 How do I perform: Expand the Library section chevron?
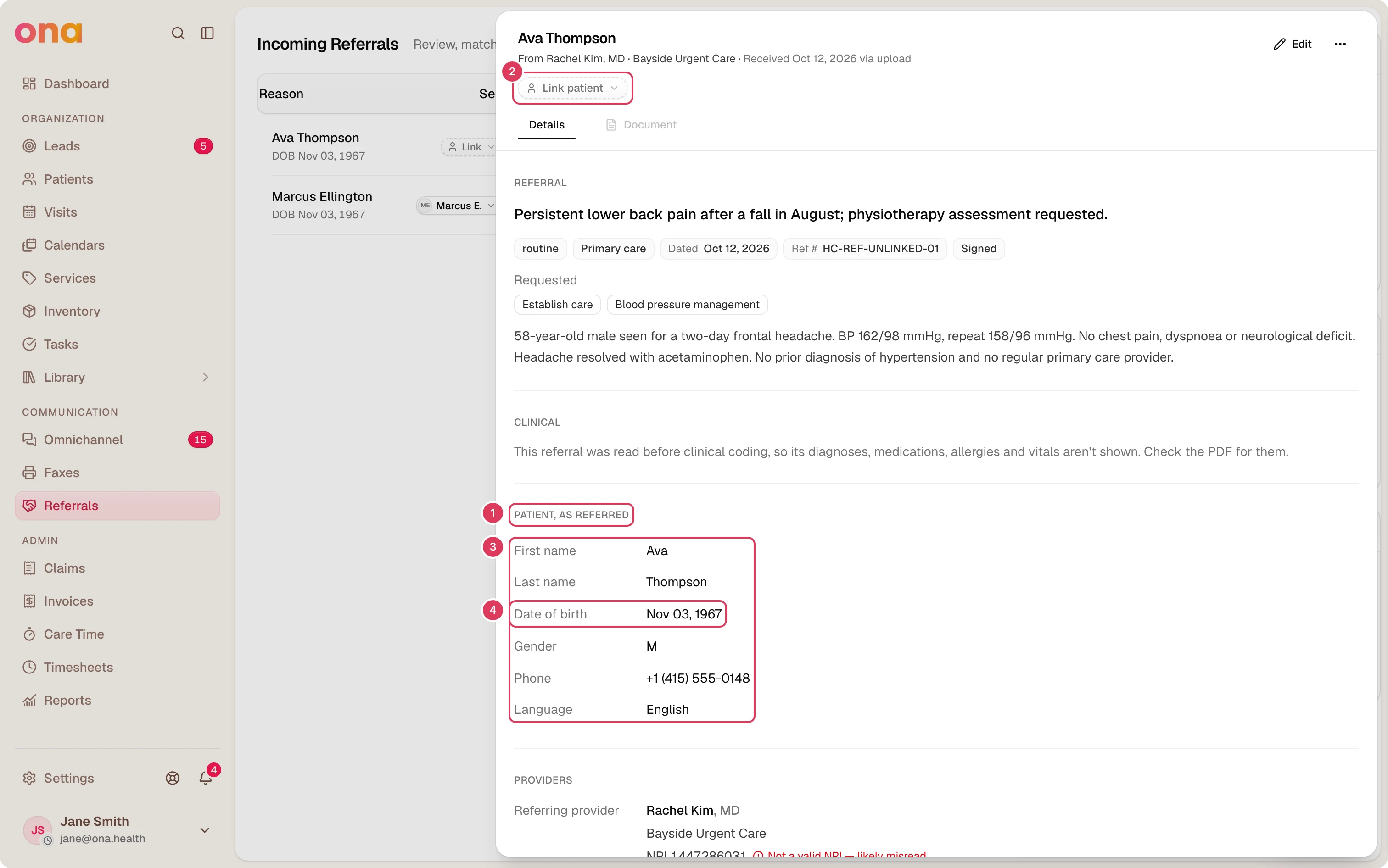click(205, 378)
